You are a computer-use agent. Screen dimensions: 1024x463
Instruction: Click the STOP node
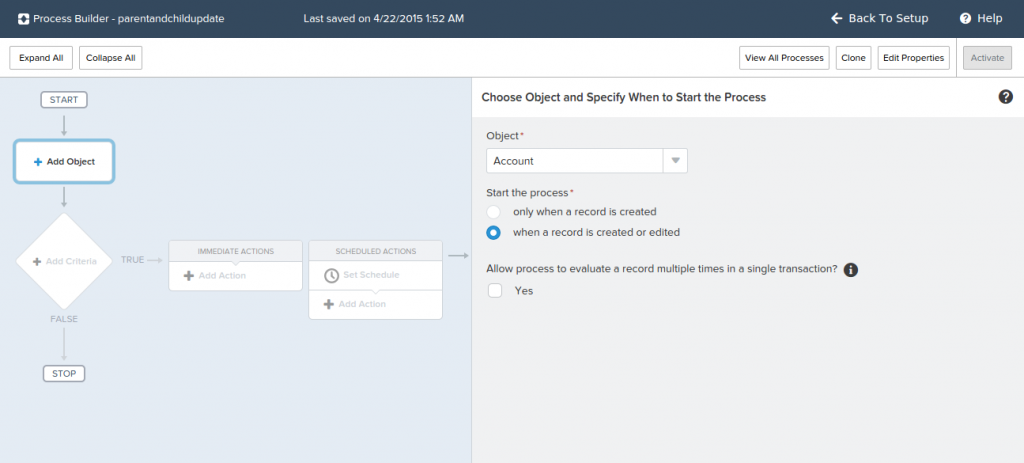[64, 374]
